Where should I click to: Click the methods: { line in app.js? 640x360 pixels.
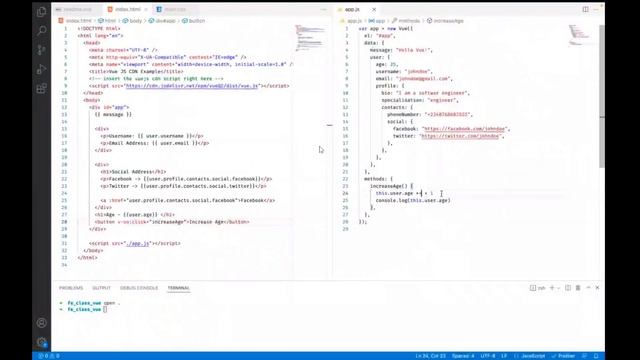[378, 179]
